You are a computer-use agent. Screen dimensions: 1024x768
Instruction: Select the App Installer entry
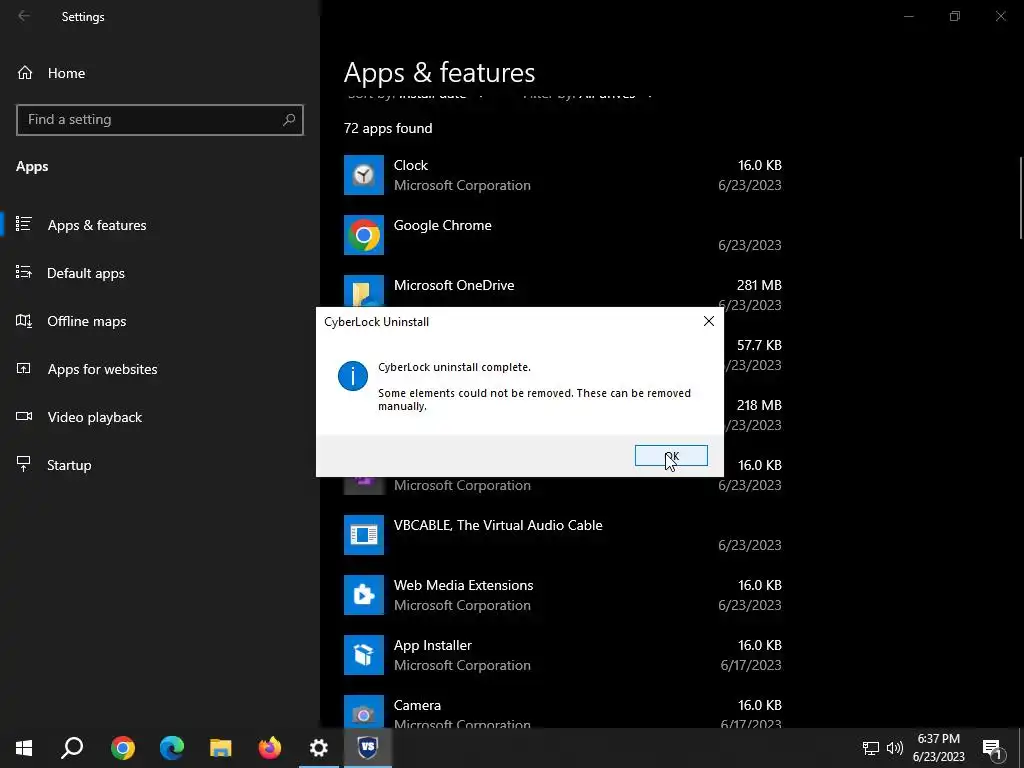click(x=563, y=655)
